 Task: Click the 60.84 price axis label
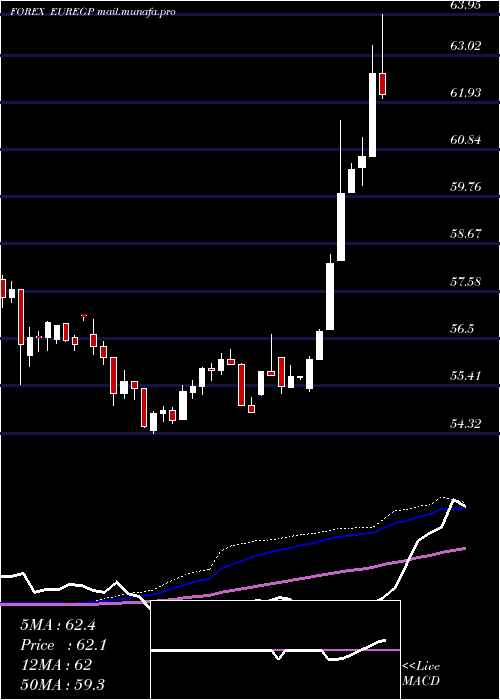pos(466,140)
